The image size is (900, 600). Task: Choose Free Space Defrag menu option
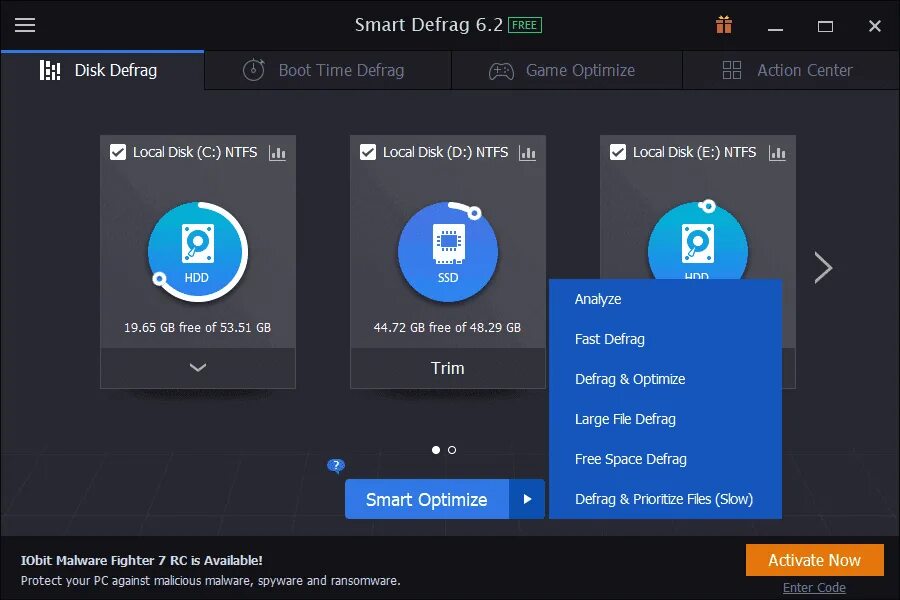pos(665,459)
